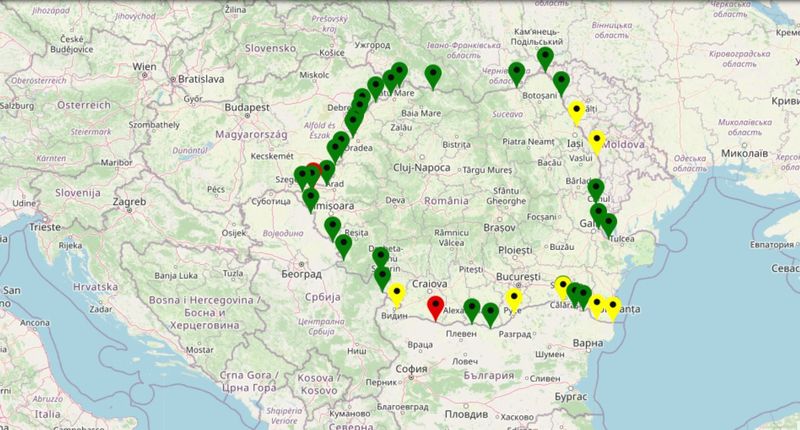Open the yellow marker at Русе
The image size is (800, 430).
(514, 300)
